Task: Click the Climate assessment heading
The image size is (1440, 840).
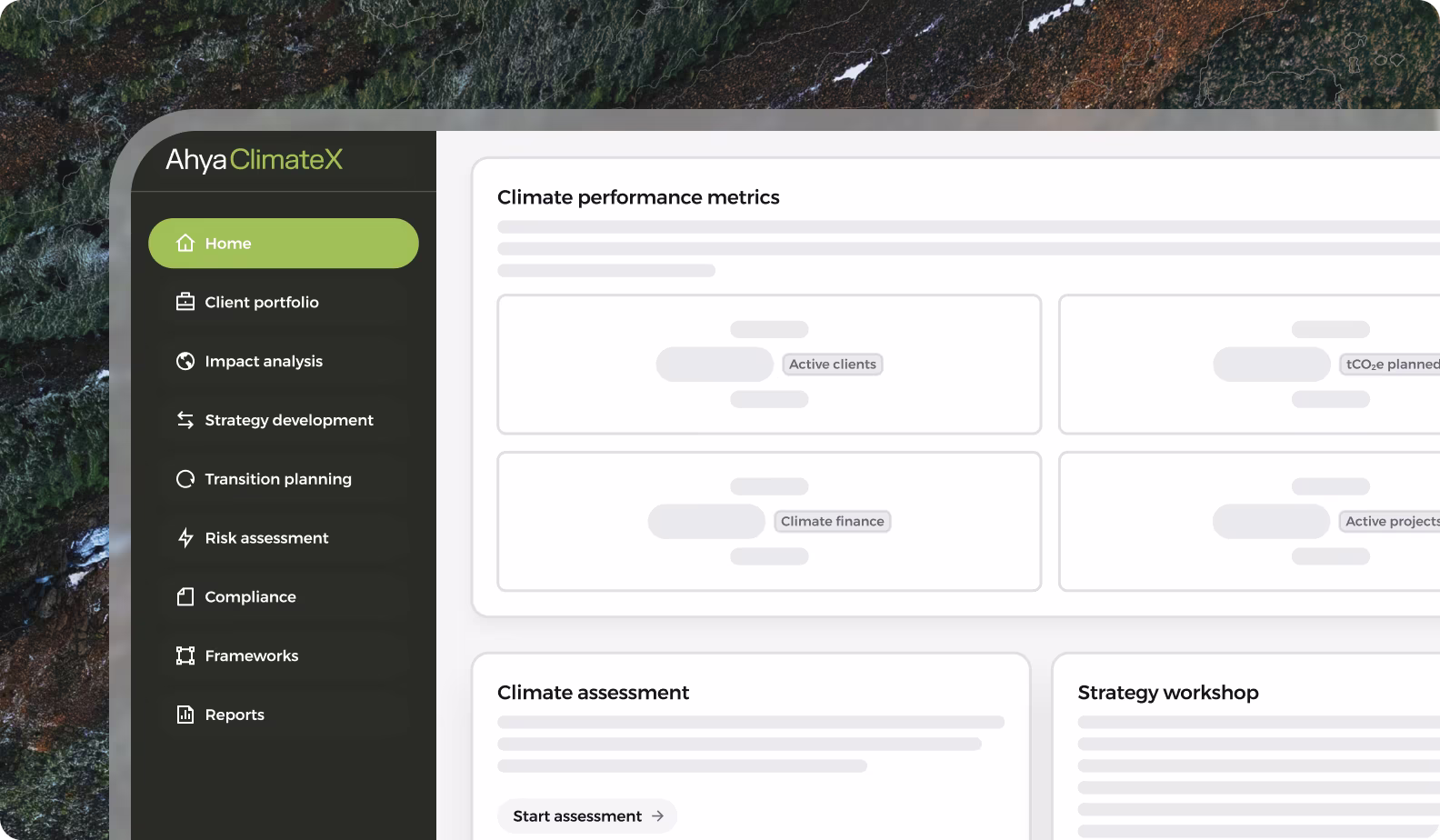Action: tap(593, 693)
